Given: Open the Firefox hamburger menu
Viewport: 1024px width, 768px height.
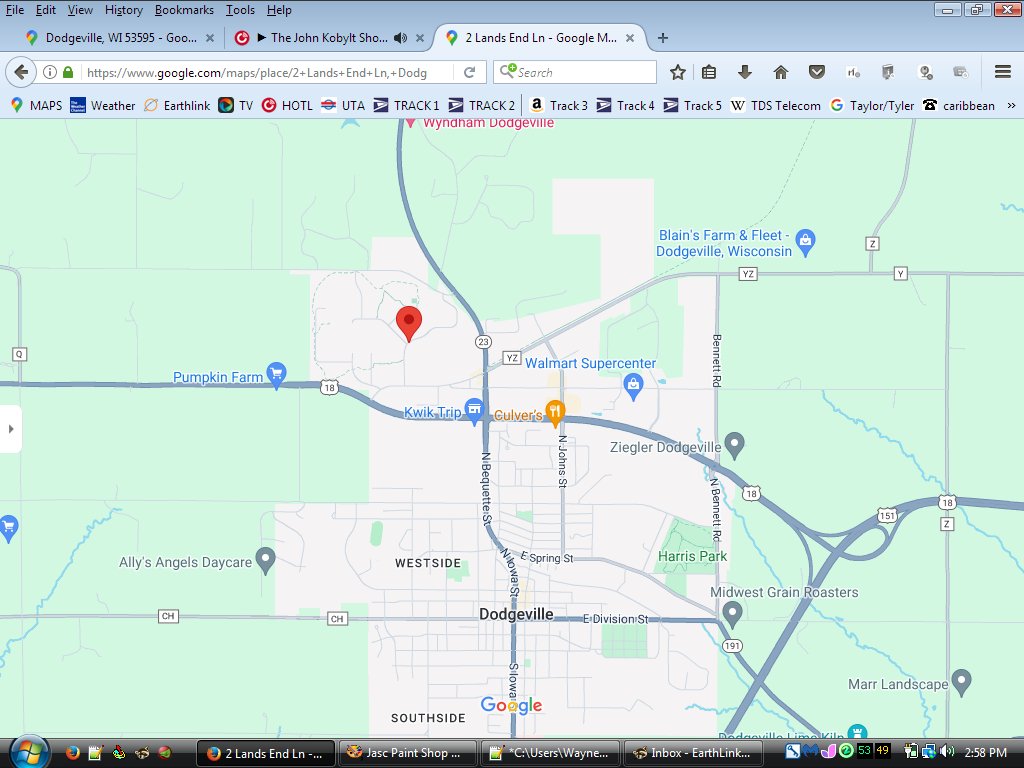Looking at the screenshot, I should pos(1002,72).
